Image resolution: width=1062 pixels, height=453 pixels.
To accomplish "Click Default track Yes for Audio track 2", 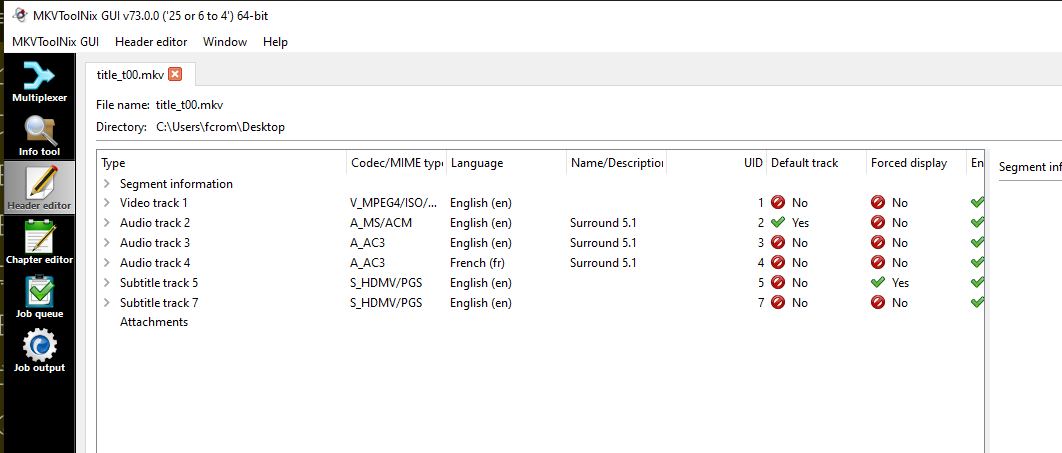I will click(790, 223).
